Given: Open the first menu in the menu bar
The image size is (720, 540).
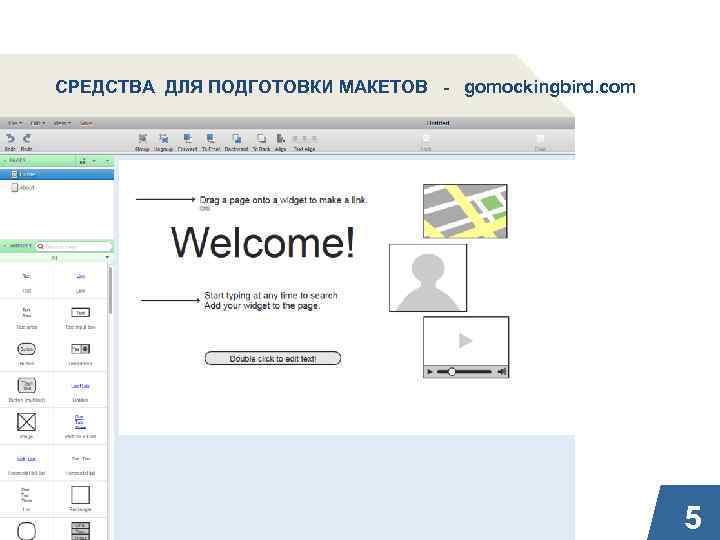Looking at the screenshot, I should (x=15, y=123).
